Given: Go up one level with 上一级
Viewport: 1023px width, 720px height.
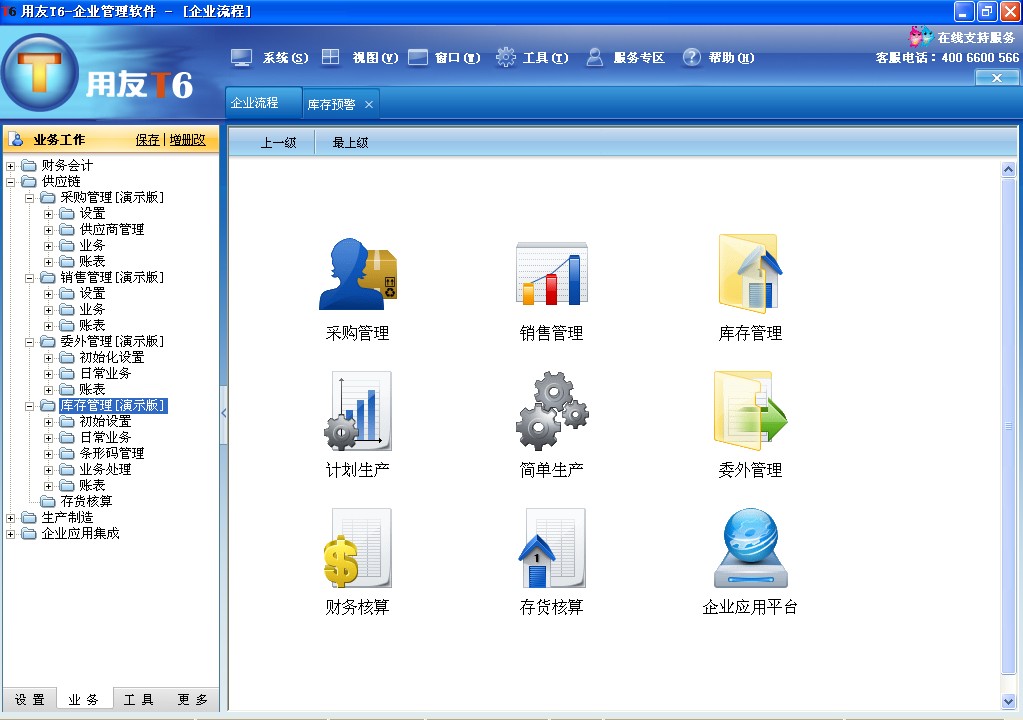Looking at the screenshot, I should tap(278, 142).
